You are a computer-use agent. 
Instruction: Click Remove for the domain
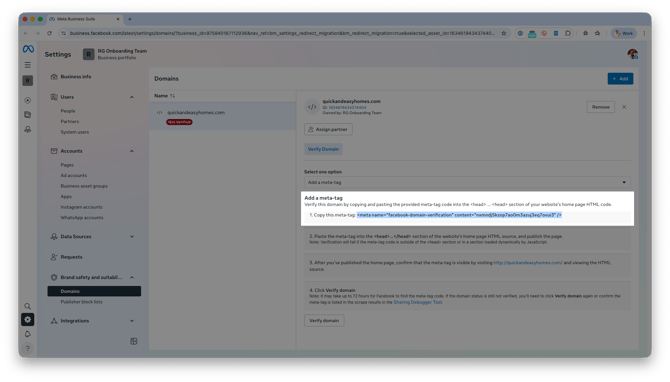click(x=601, y=107)
